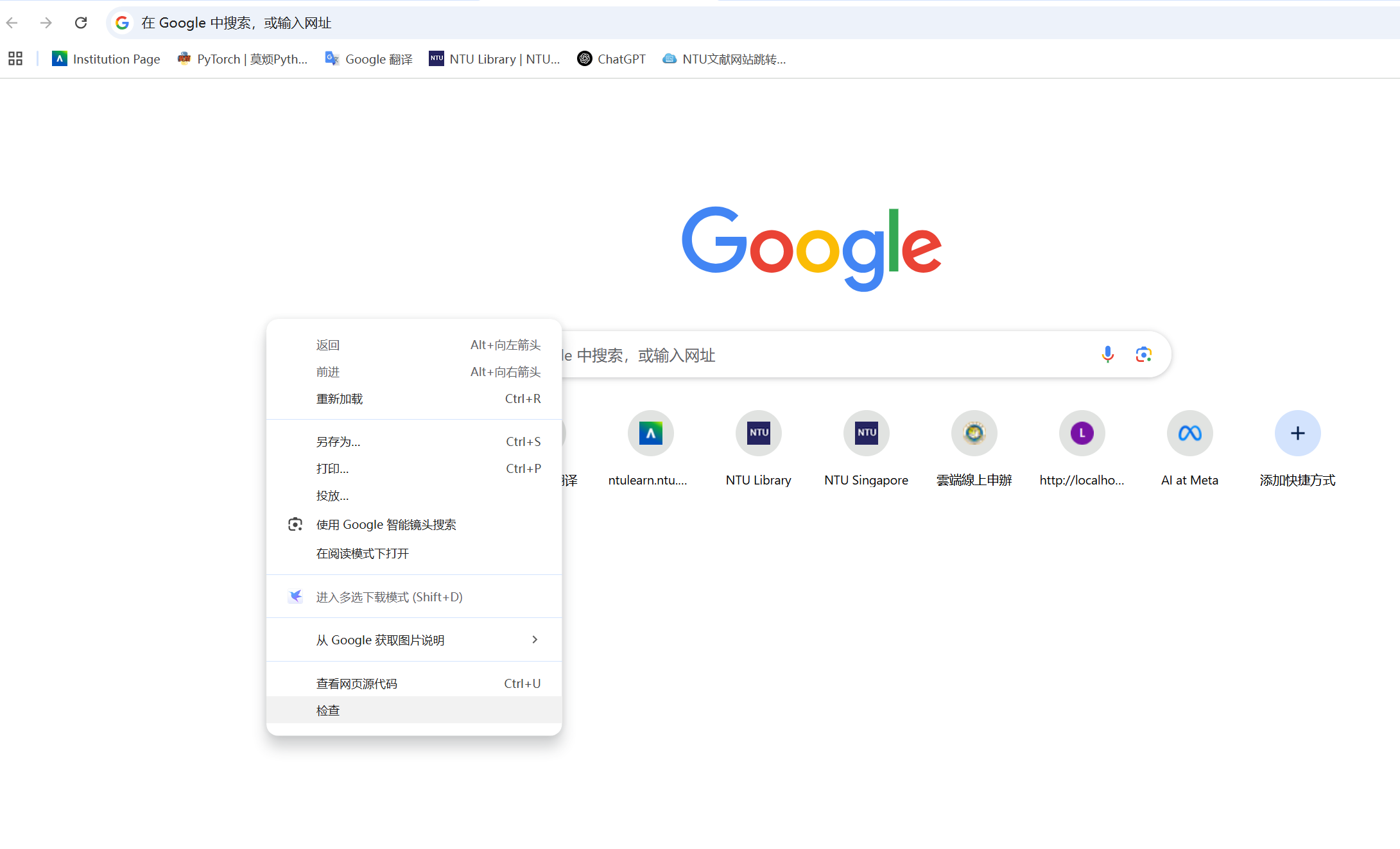Choose 使用 Google 智能镜头搜索 option
Image resolution: width=1400 pixels, height=849 pixels.
point(386,524)
